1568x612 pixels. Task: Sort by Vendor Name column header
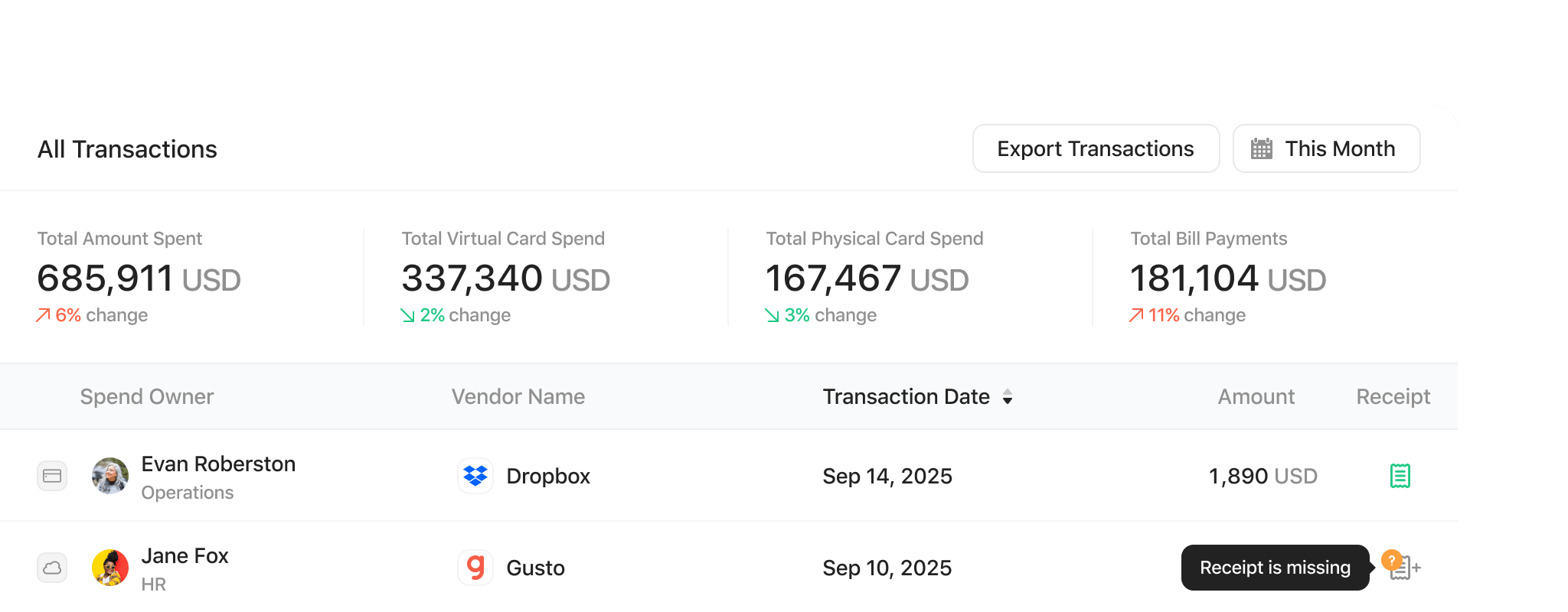click(518, 396)
